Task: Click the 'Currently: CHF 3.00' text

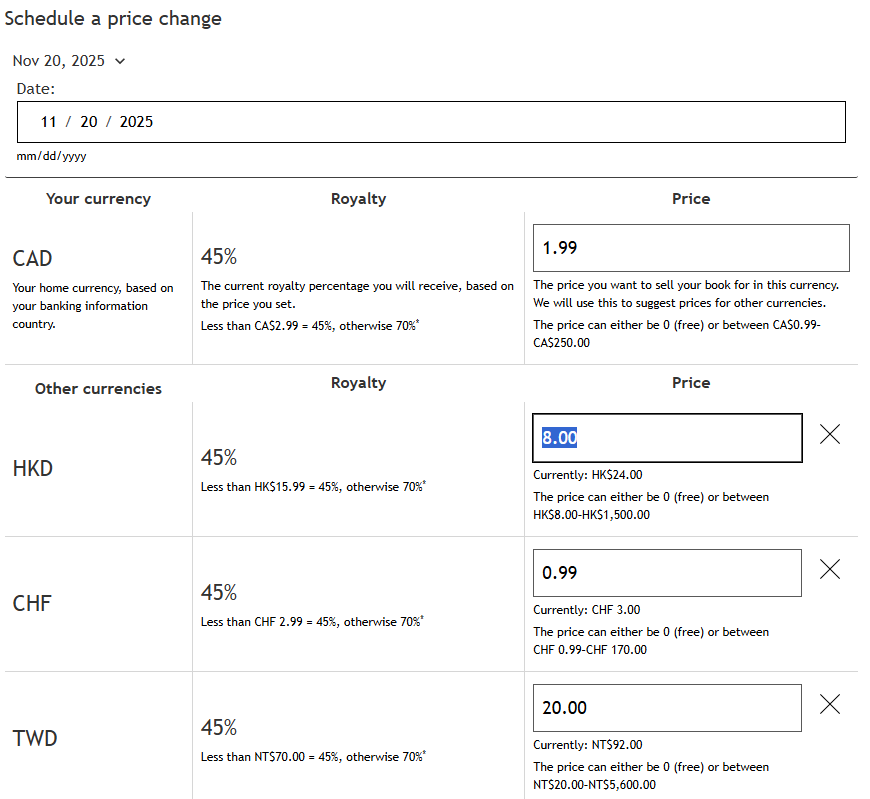Action: pyautogui.click(x=587, y=610)
